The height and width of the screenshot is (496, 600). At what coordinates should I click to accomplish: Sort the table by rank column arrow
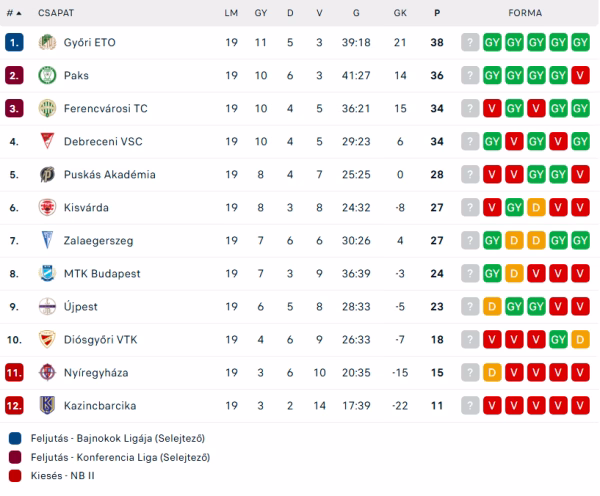click(17, 13)
